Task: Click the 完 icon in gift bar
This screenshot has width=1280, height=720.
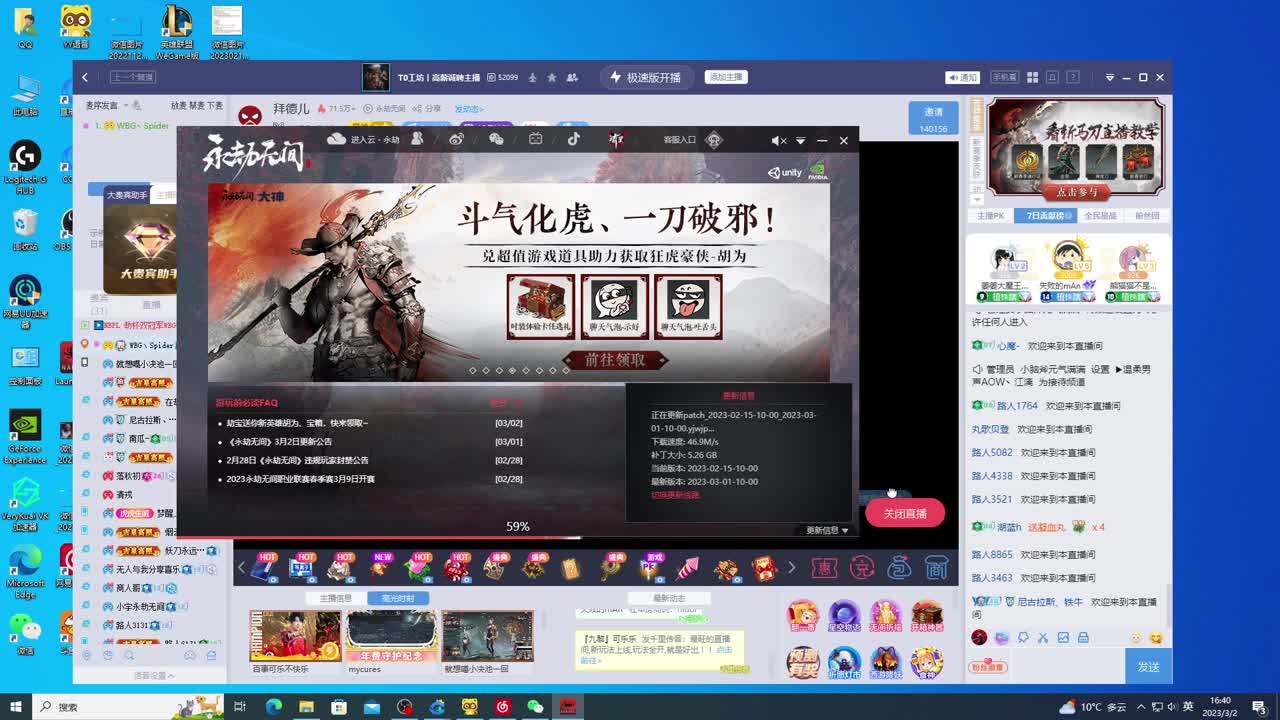Action: 862,568
